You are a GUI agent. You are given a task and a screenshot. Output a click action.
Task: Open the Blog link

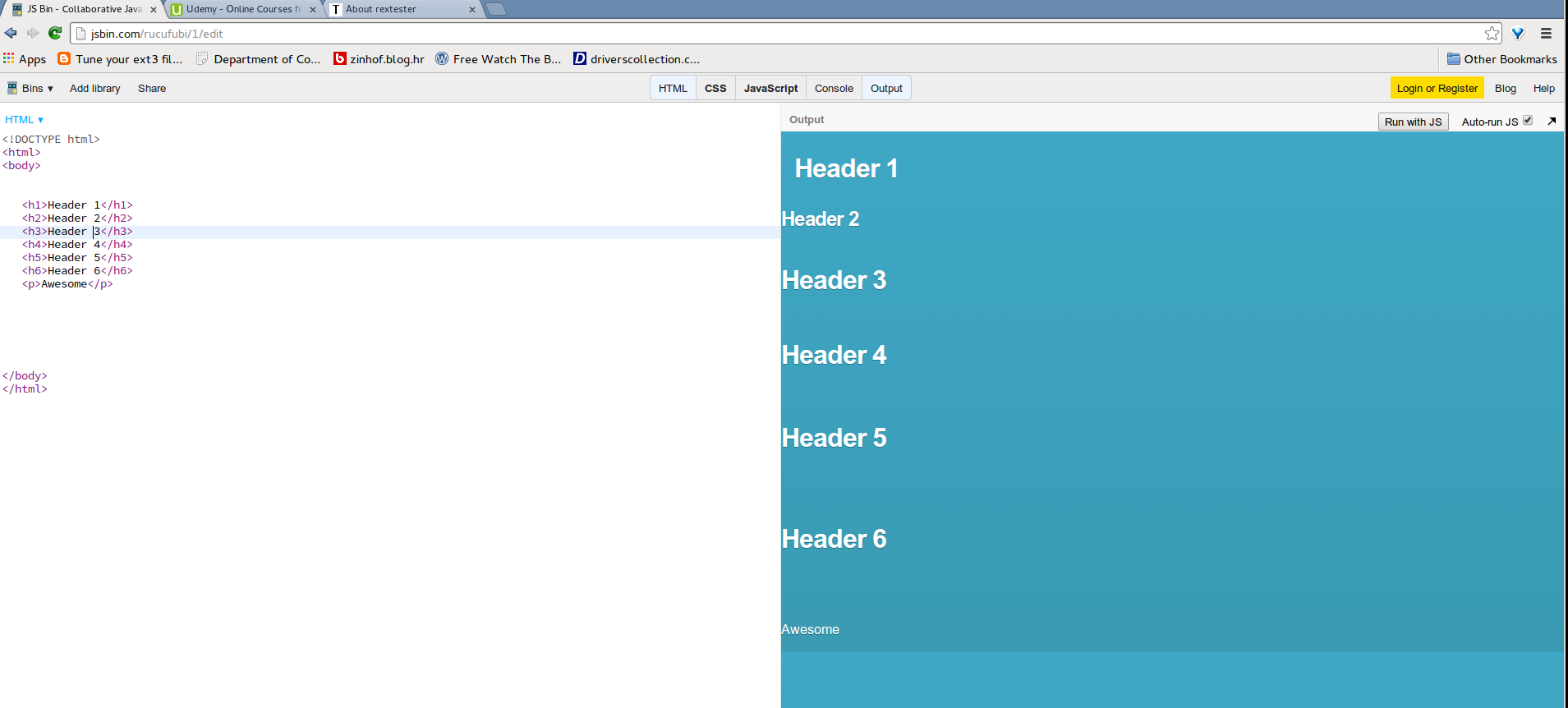coord(1506,88)
